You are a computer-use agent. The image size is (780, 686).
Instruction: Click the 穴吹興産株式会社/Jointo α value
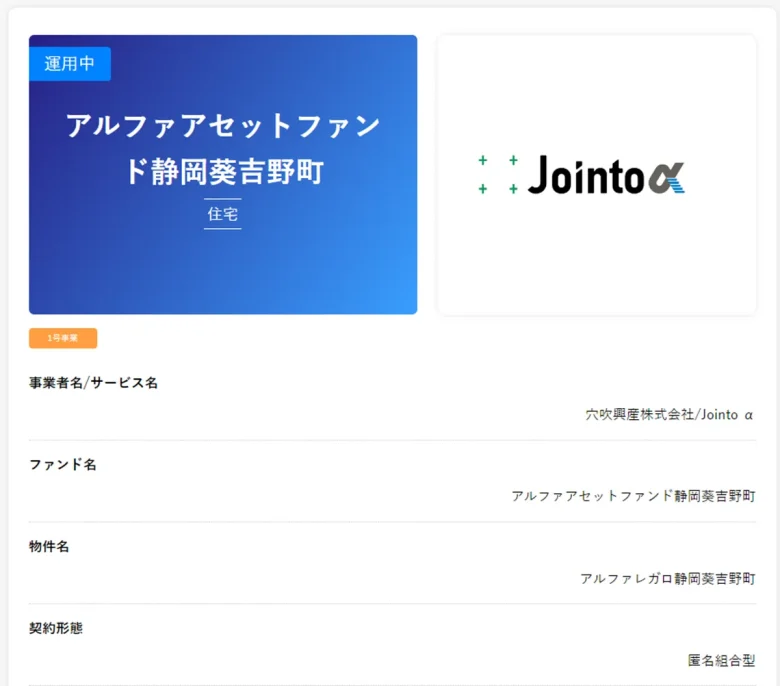(x=669, y=414)
